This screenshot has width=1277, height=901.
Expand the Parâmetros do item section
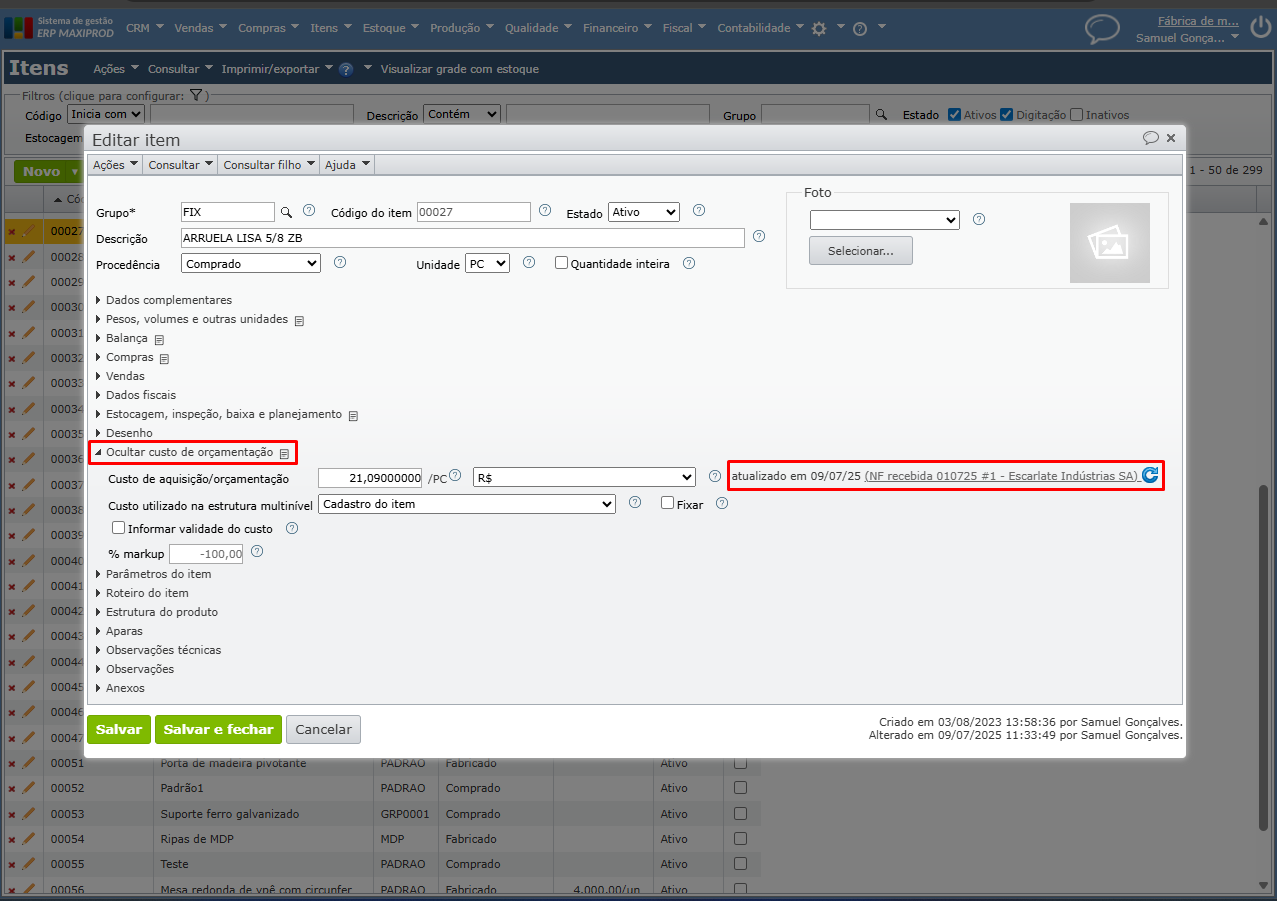click(x=153, y=574)
